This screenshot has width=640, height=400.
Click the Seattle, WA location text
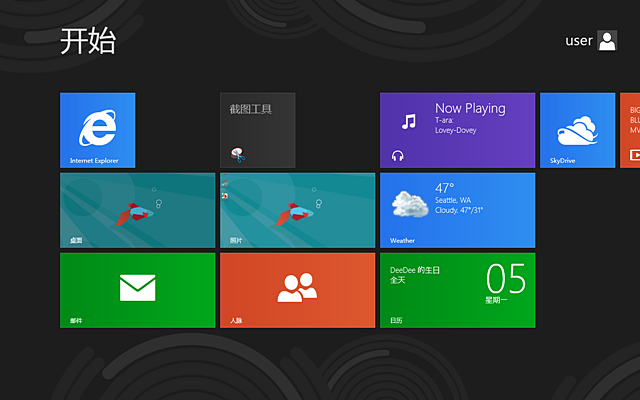[453, 200]
